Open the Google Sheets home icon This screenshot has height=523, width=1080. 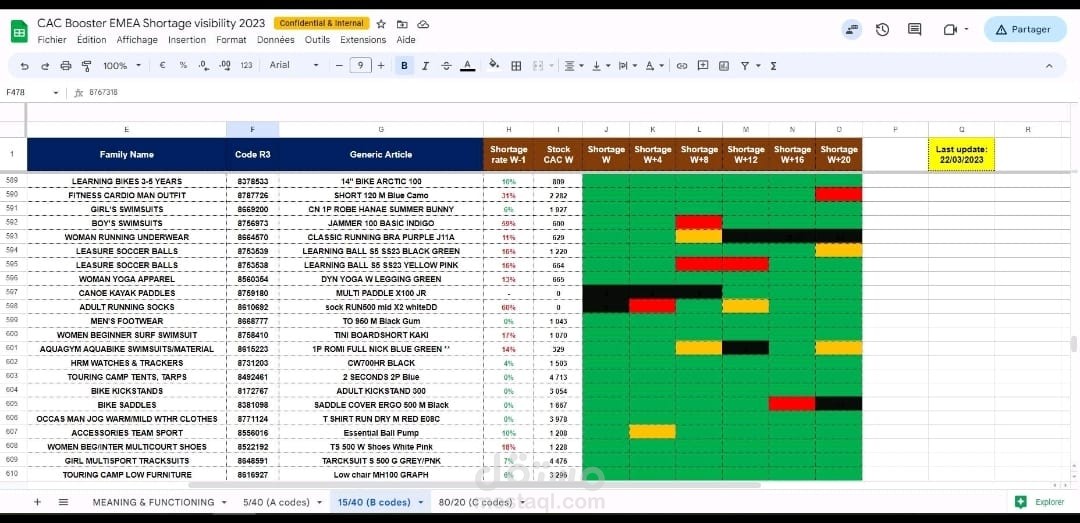point(19,31)
